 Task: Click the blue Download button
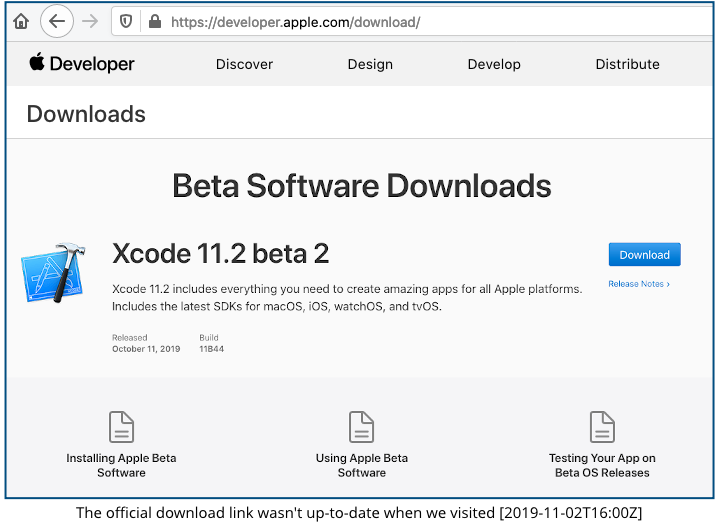(644, 254)
